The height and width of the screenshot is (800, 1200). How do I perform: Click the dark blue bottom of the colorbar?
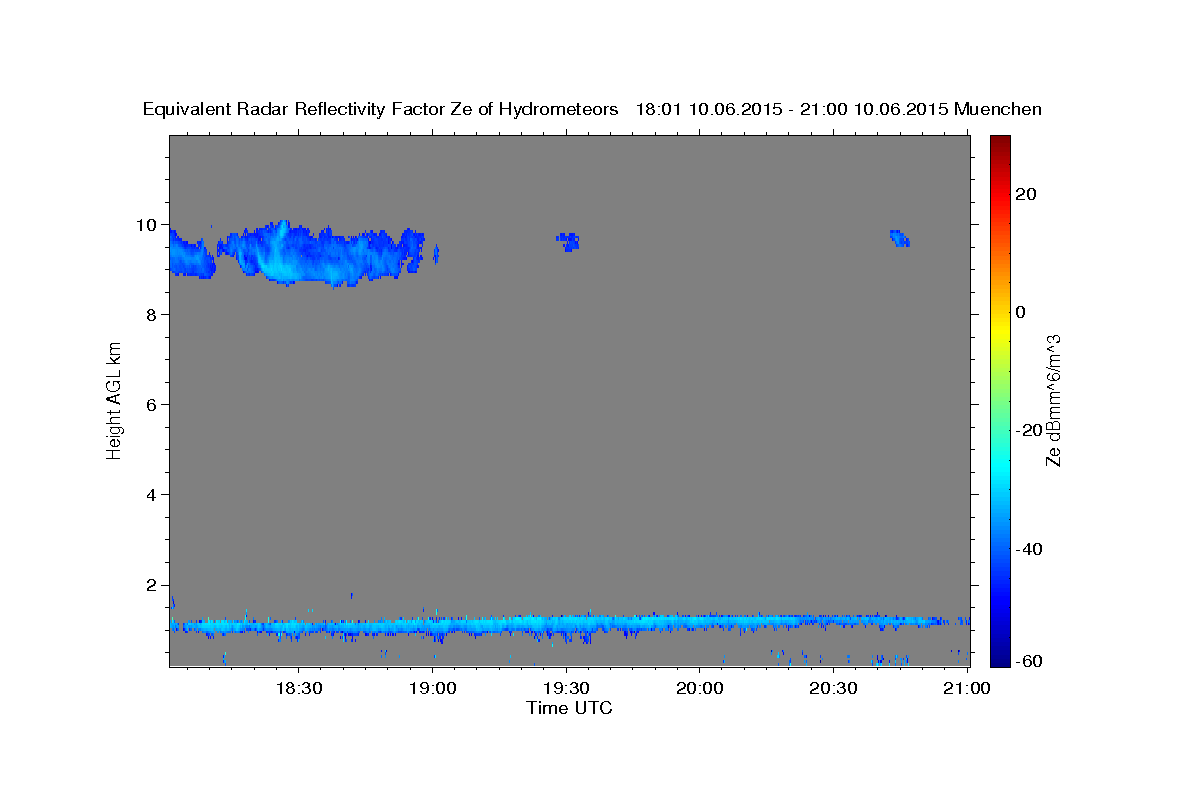999,660
